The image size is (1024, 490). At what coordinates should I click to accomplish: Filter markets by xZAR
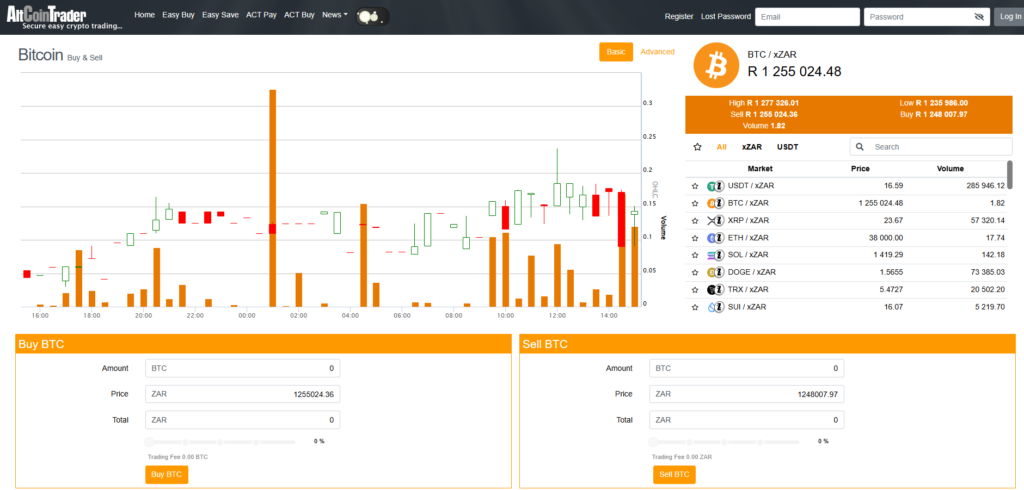pyautogui.click(x=752, y=147)
